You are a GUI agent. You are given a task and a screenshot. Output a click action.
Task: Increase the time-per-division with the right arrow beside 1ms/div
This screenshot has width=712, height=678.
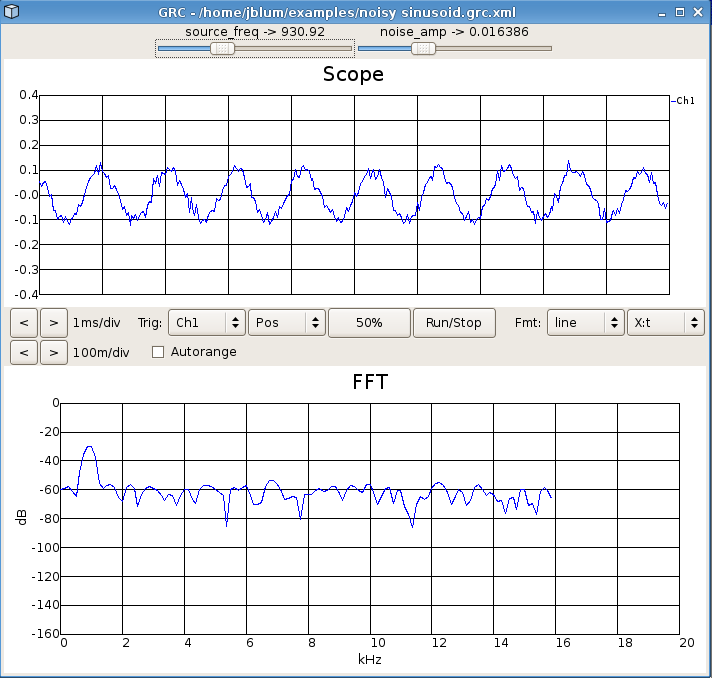click(x=54, y=323)
